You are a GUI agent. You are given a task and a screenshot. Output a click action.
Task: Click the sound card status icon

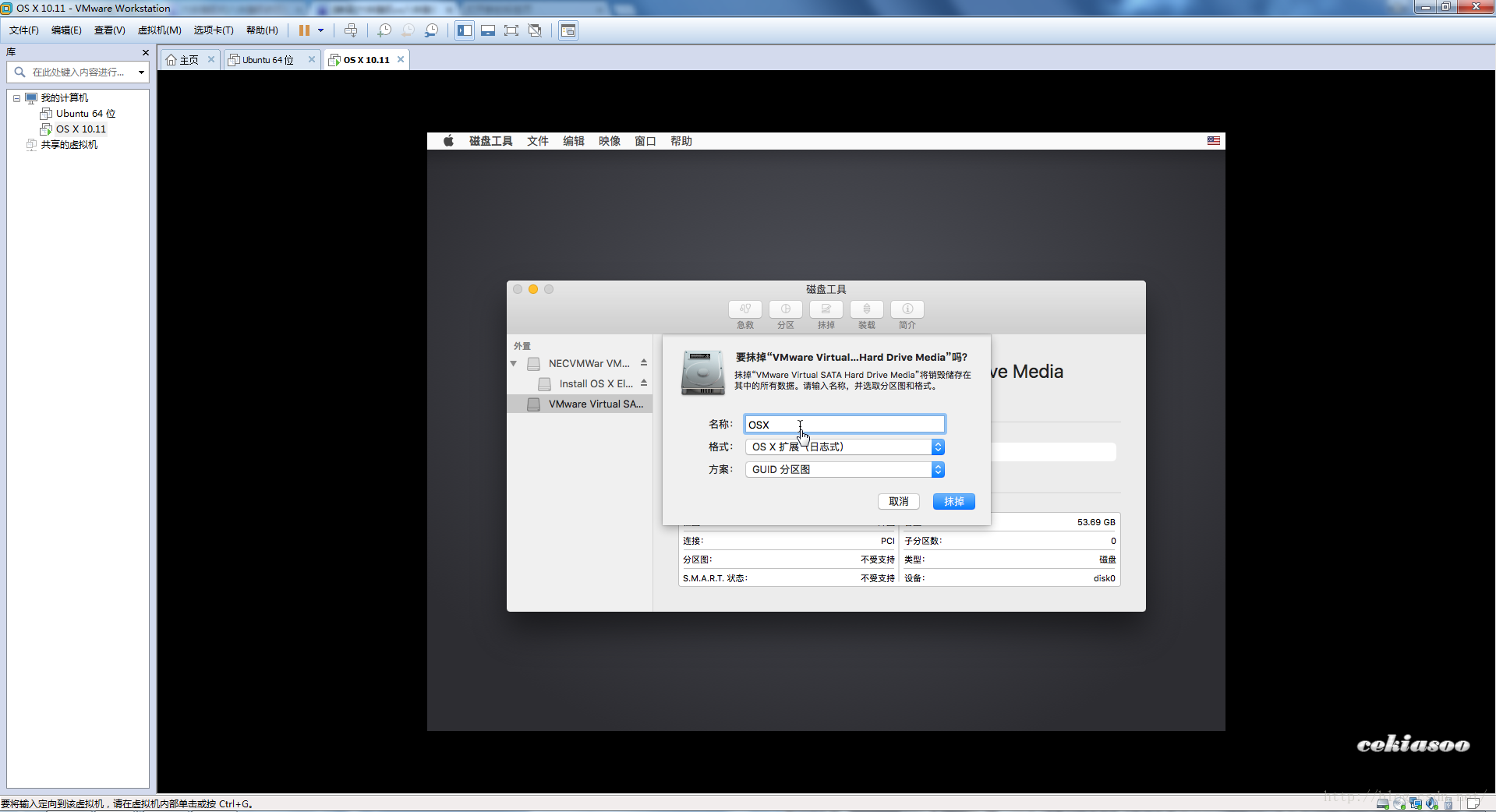click(x=1432, y=803)
